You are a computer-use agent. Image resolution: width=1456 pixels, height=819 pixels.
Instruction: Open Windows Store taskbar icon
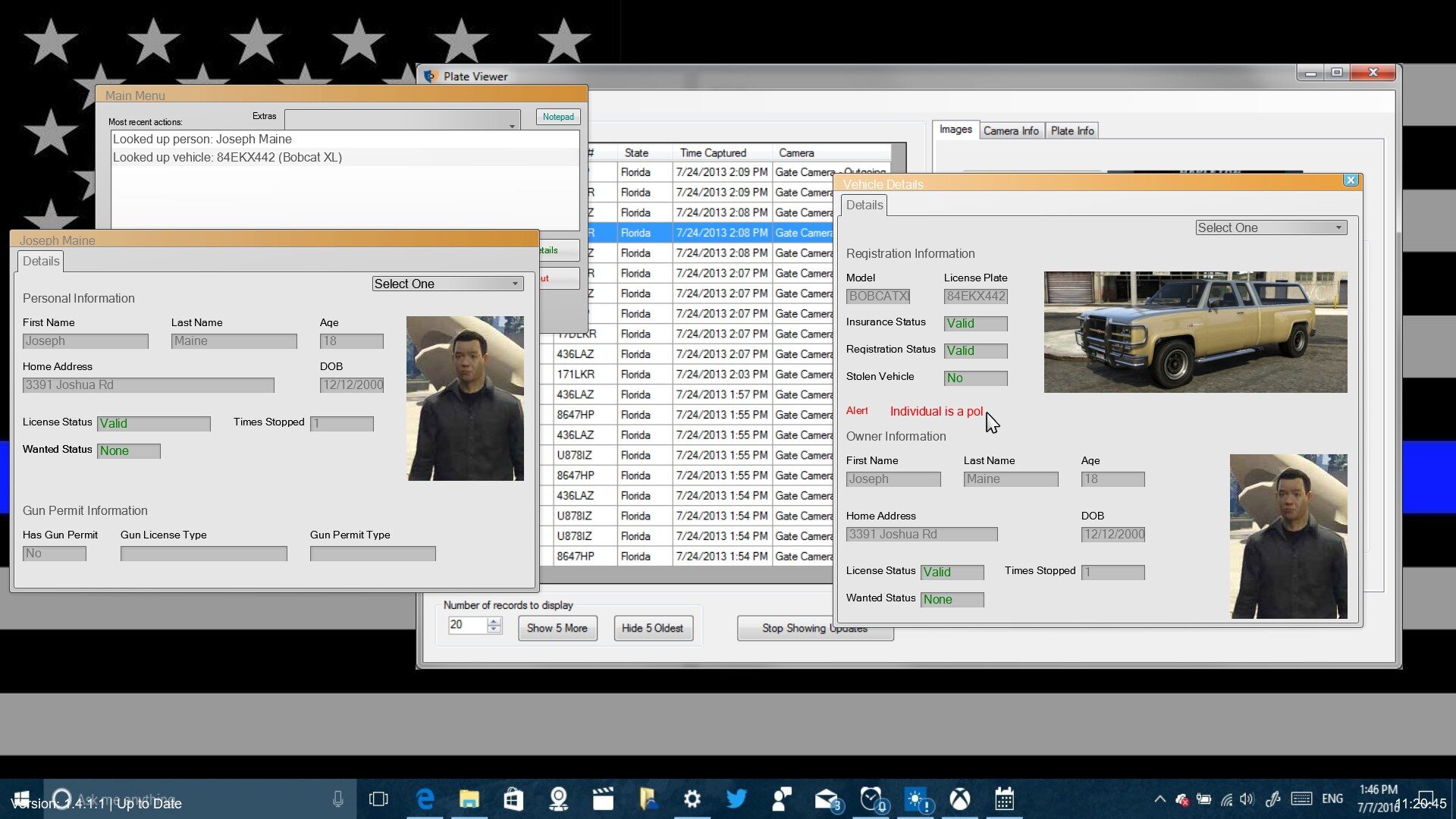click(513, 799)
